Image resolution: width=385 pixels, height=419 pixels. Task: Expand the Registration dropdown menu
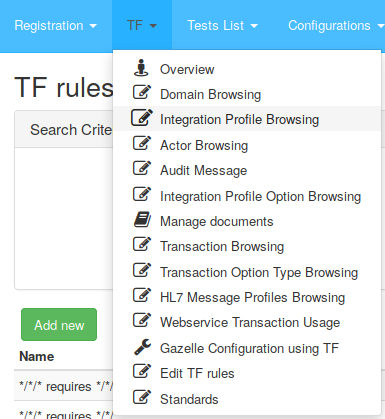[56, 26]
